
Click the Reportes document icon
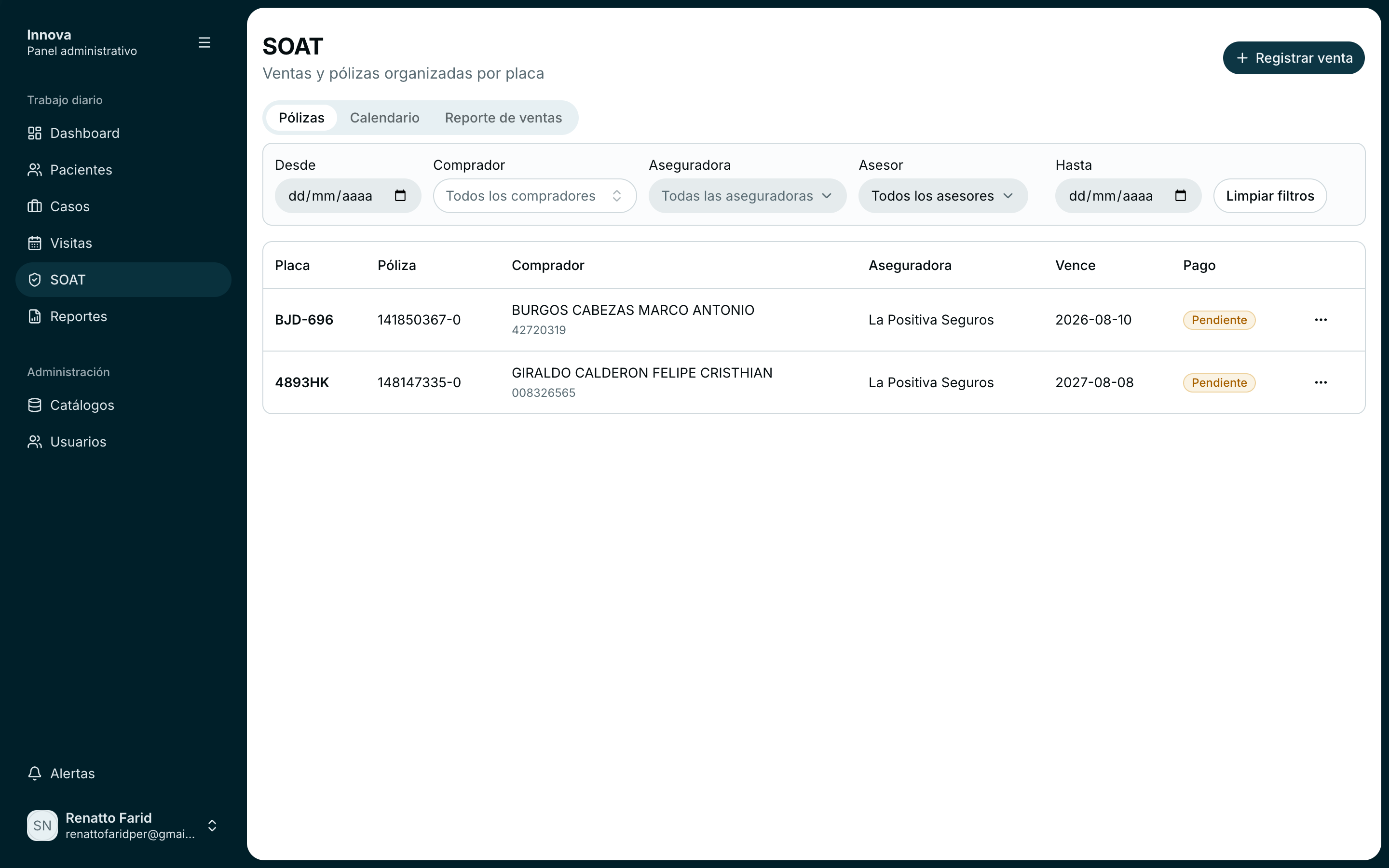[x=34, y=316]
